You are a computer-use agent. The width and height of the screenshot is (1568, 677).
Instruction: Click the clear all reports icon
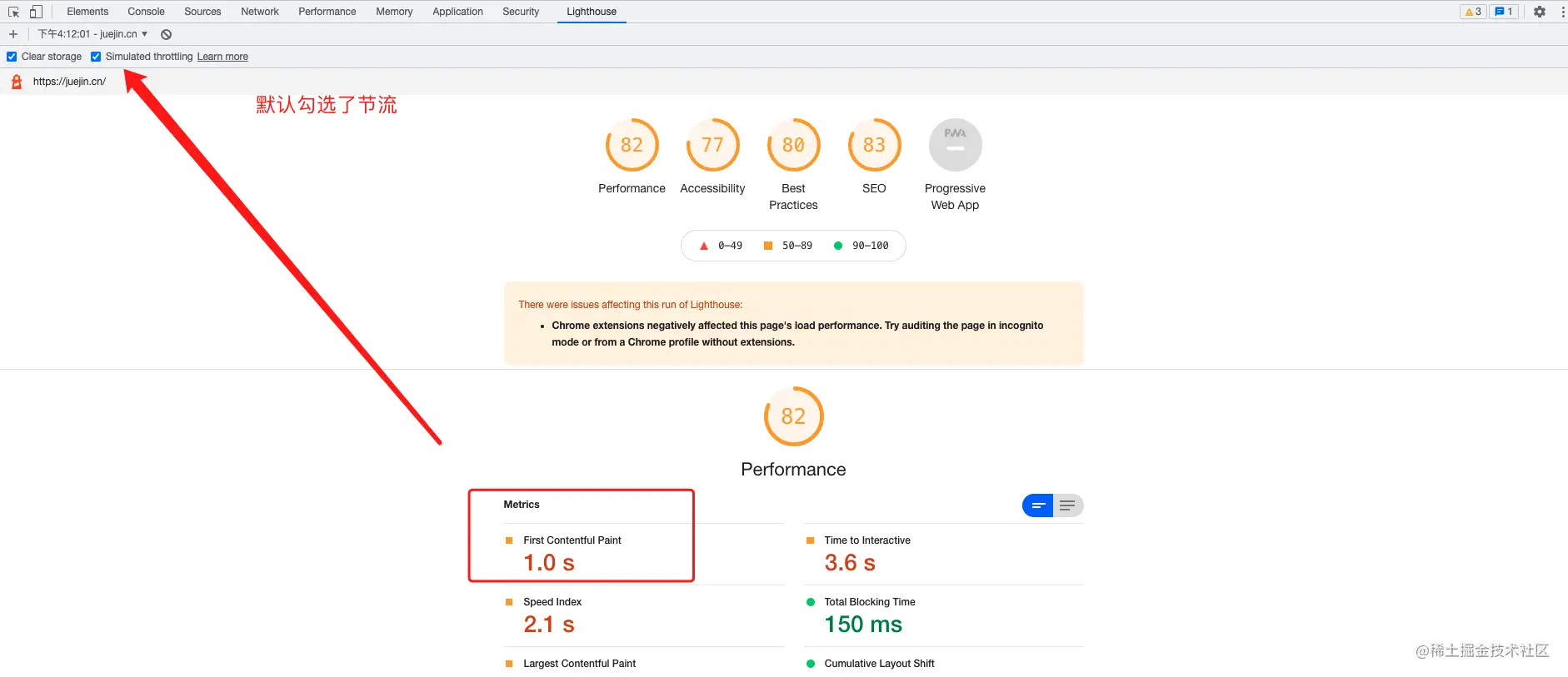(x=167, y=34)
